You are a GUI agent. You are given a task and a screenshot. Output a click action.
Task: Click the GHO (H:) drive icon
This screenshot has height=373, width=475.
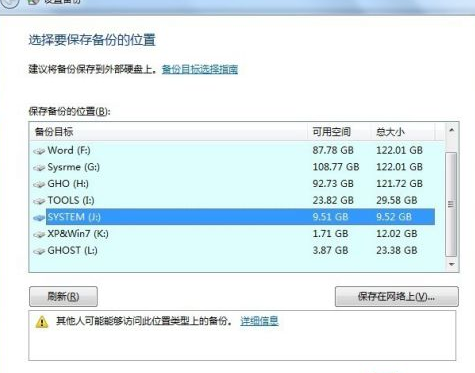pos(39,184)
